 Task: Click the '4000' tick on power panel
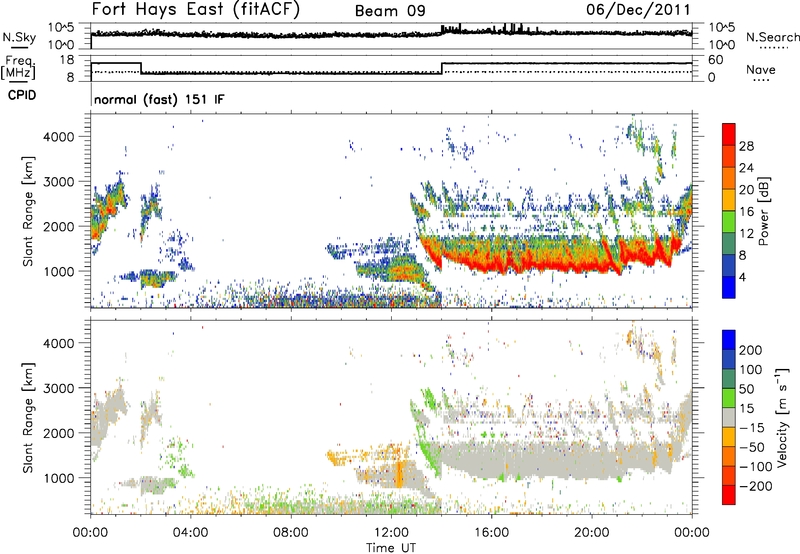(59, 137)
